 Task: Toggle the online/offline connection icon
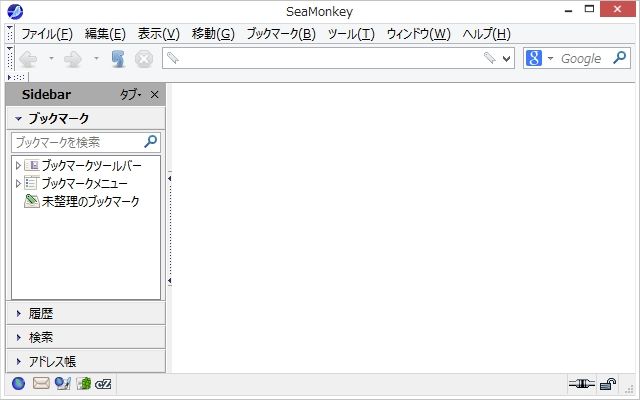(x=582, y=384)
